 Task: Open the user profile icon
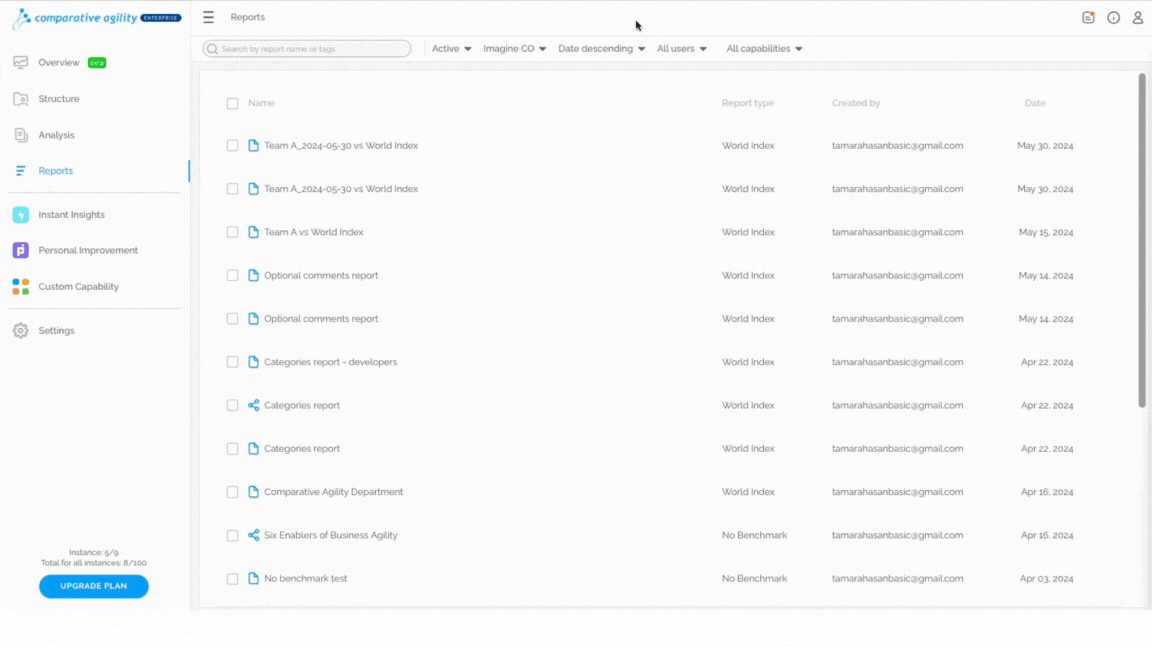click(1137, 18)
